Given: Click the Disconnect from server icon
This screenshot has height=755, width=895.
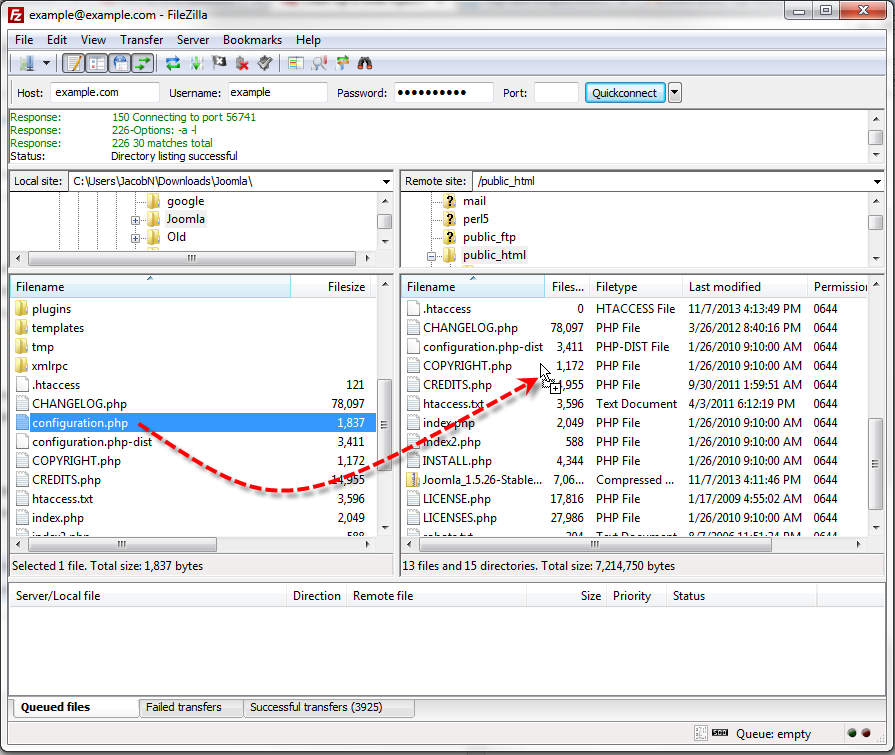Looking at the screenshot, I should click(242, 64).
